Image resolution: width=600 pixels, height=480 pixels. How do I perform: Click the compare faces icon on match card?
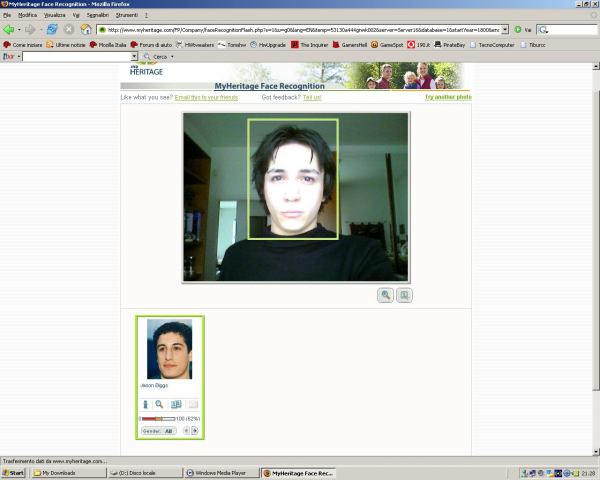176,404
